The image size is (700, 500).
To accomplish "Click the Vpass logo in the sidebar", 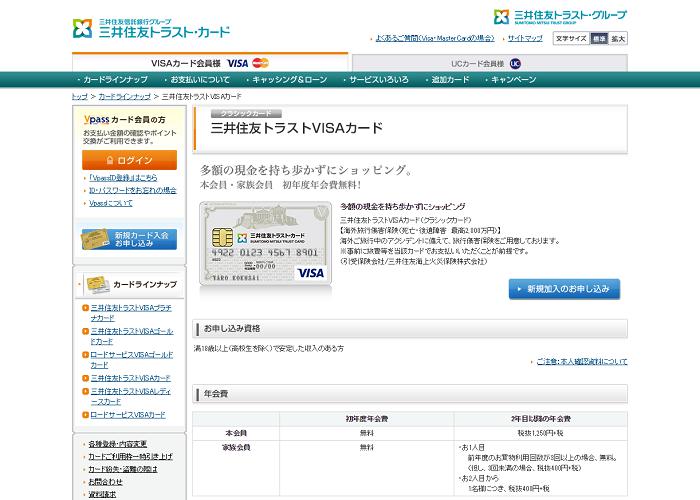I will tap(96, 119).
